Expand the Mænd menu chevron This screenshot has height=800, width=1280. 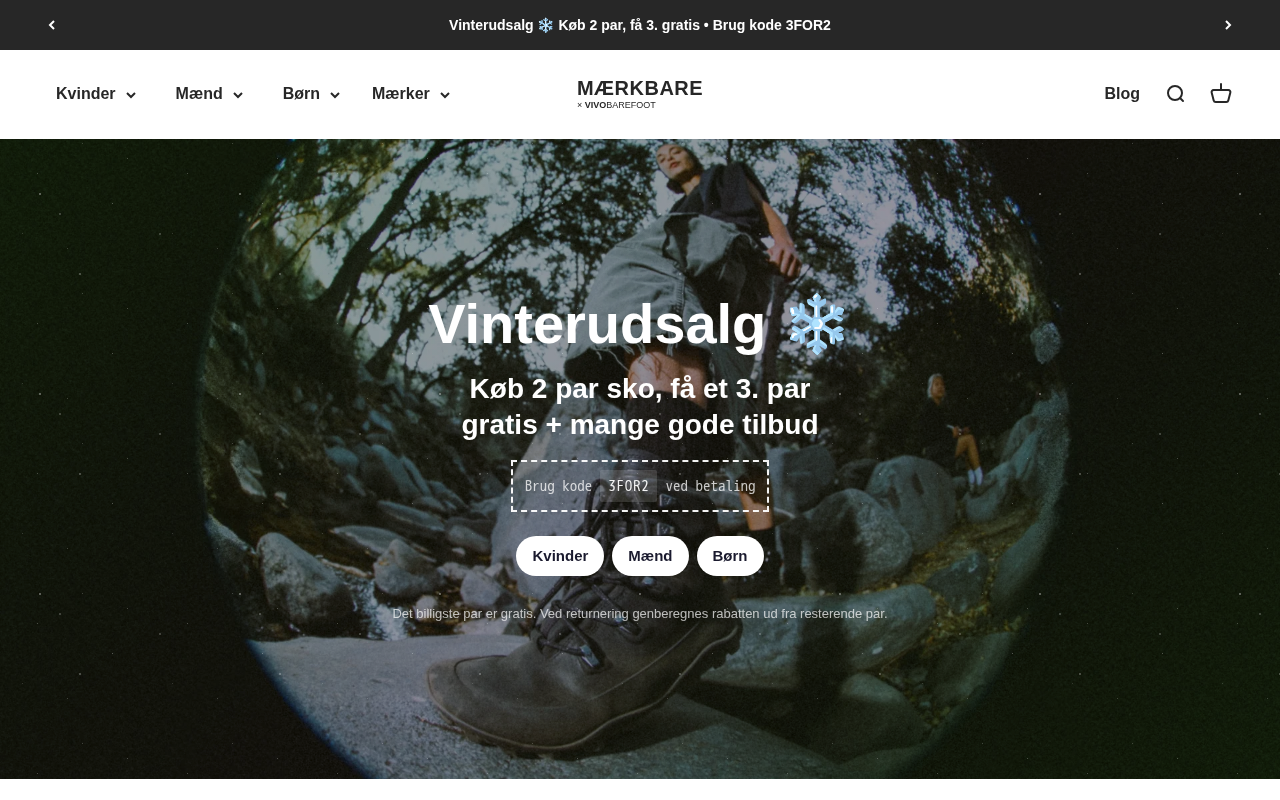tap(238, 95)
